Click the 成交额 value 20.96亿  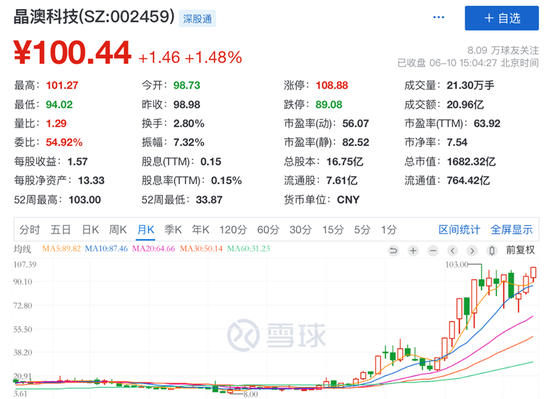pyautogui.click(x=465, y=104)
